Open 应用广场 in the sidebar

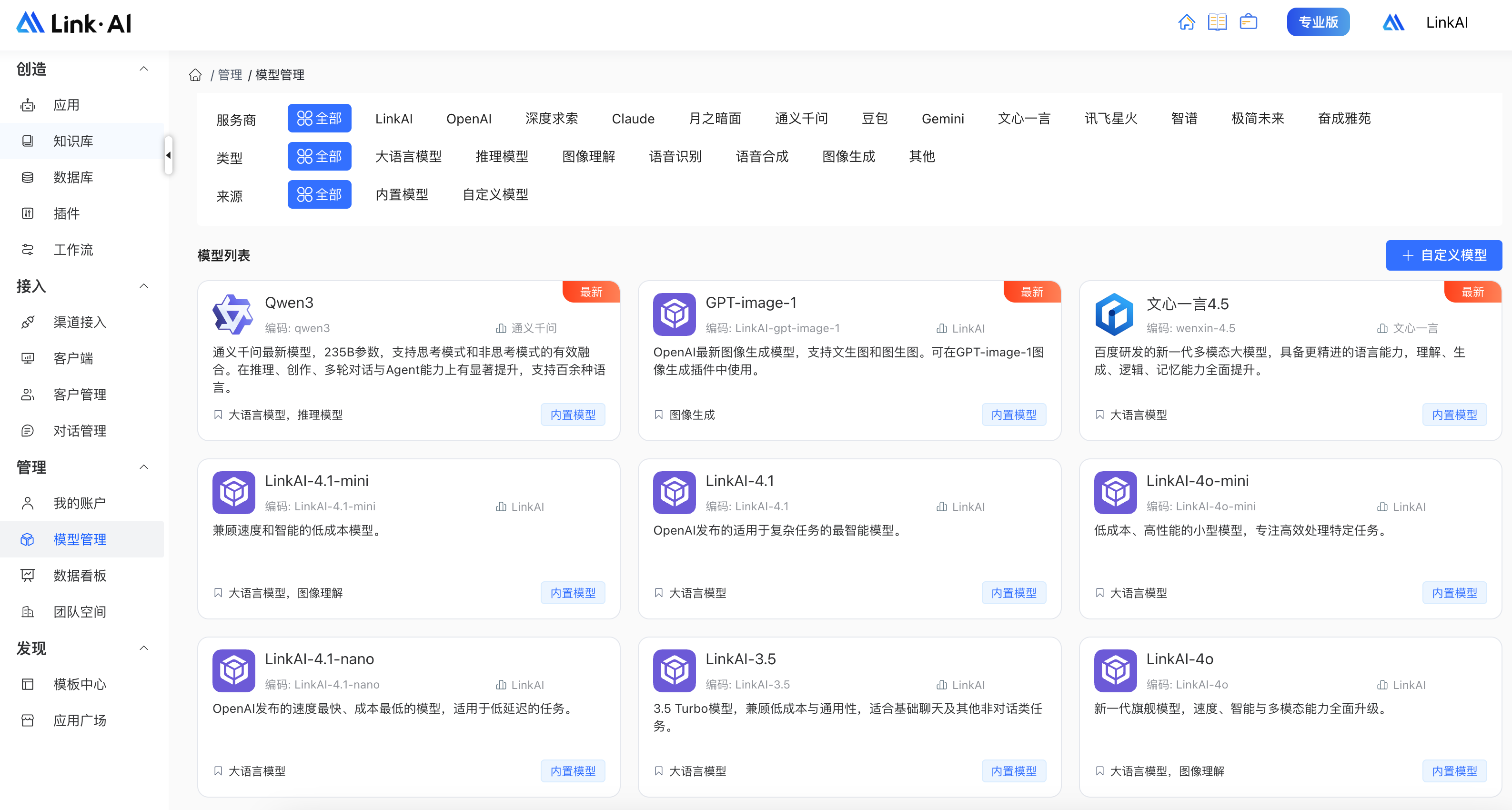(x=82, y=720)
